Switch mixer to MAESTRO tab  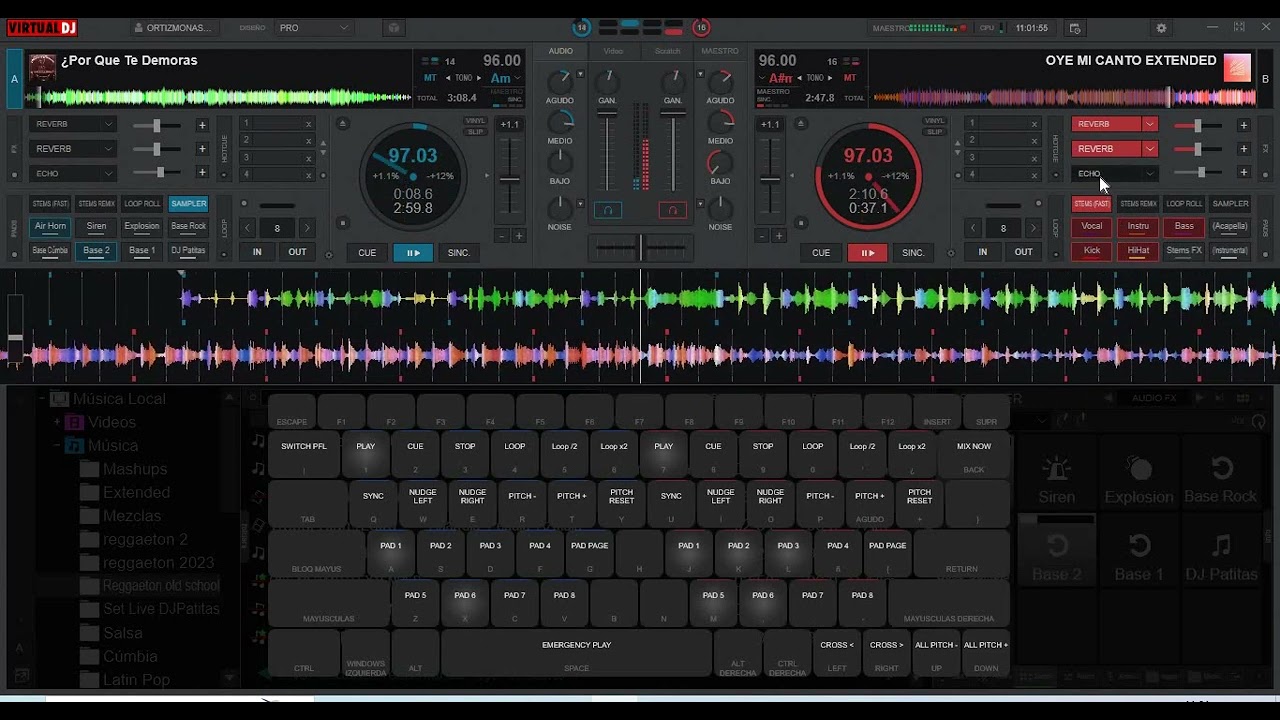[x=720, y=51]
